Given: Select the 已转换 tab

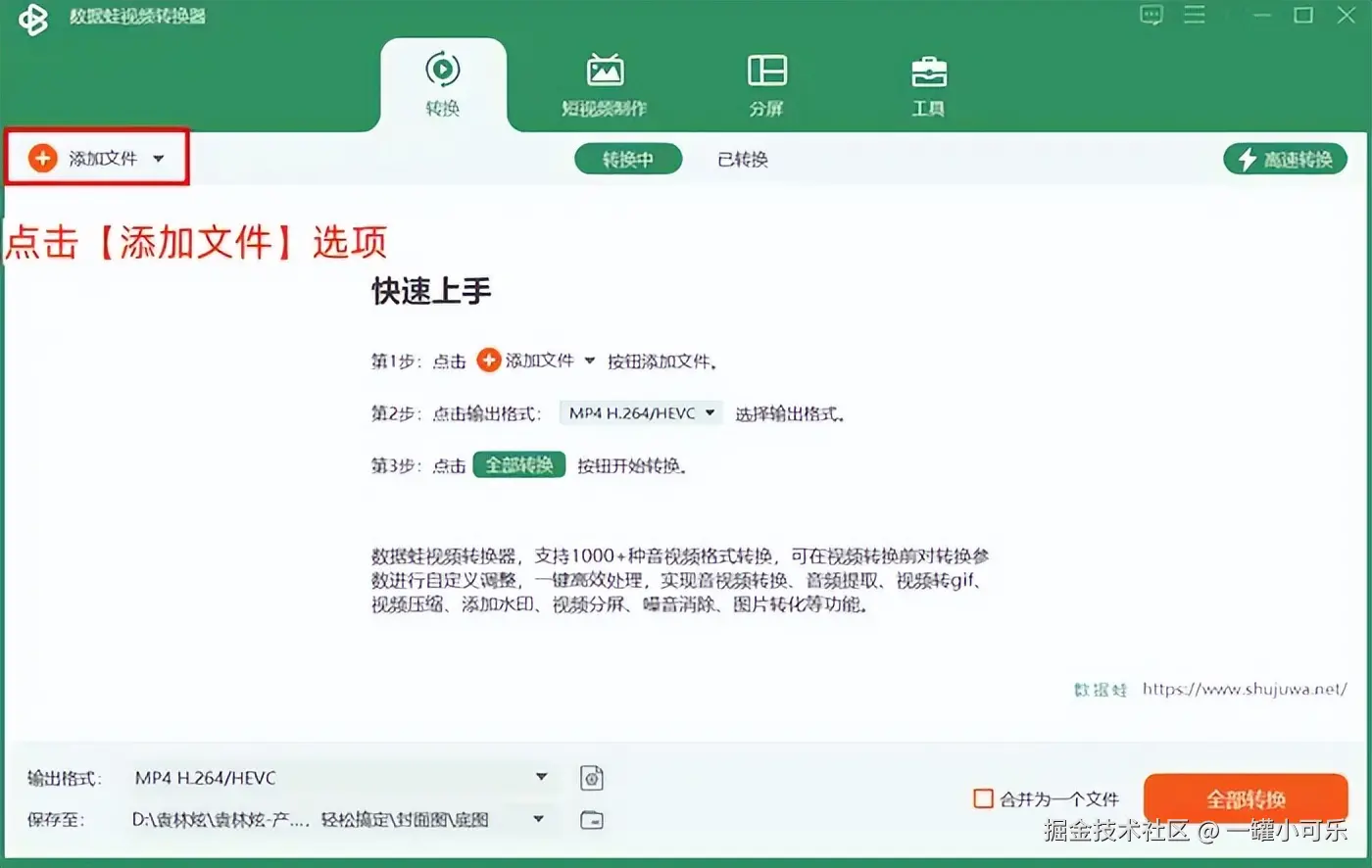Looking at the screenshot, I should [743, 159].
